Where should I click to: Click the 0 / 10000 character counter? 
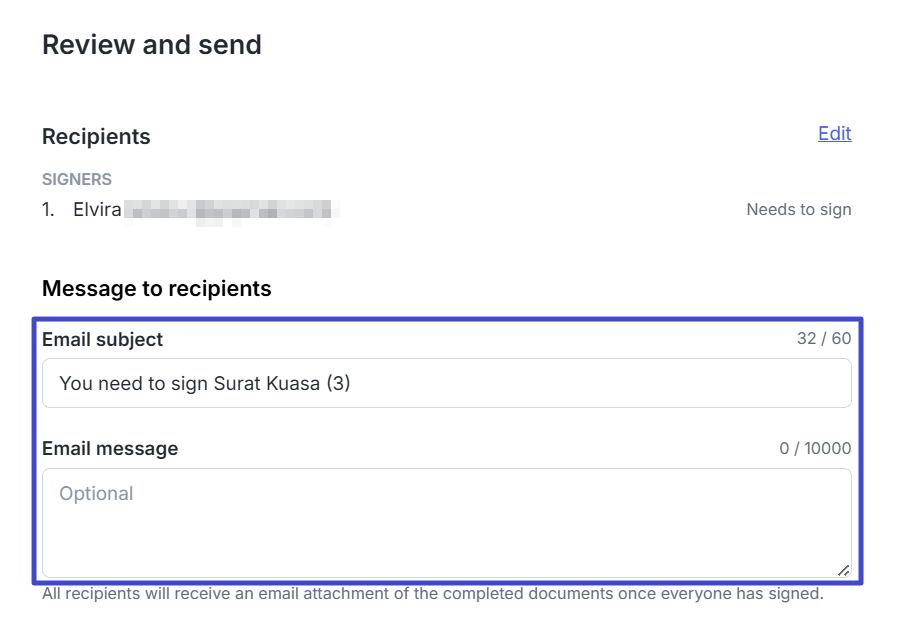tap(815, 449)
